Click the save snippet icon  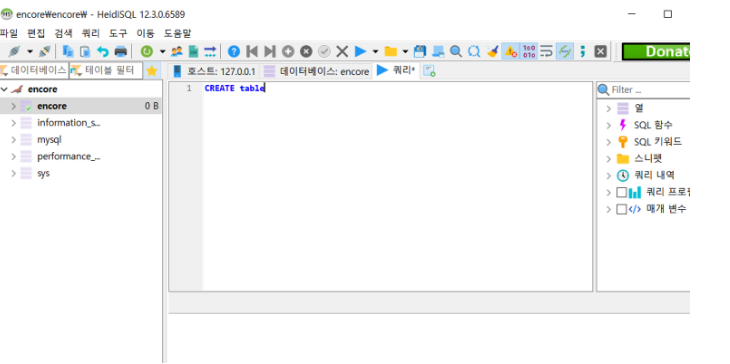tap(438, 51)
